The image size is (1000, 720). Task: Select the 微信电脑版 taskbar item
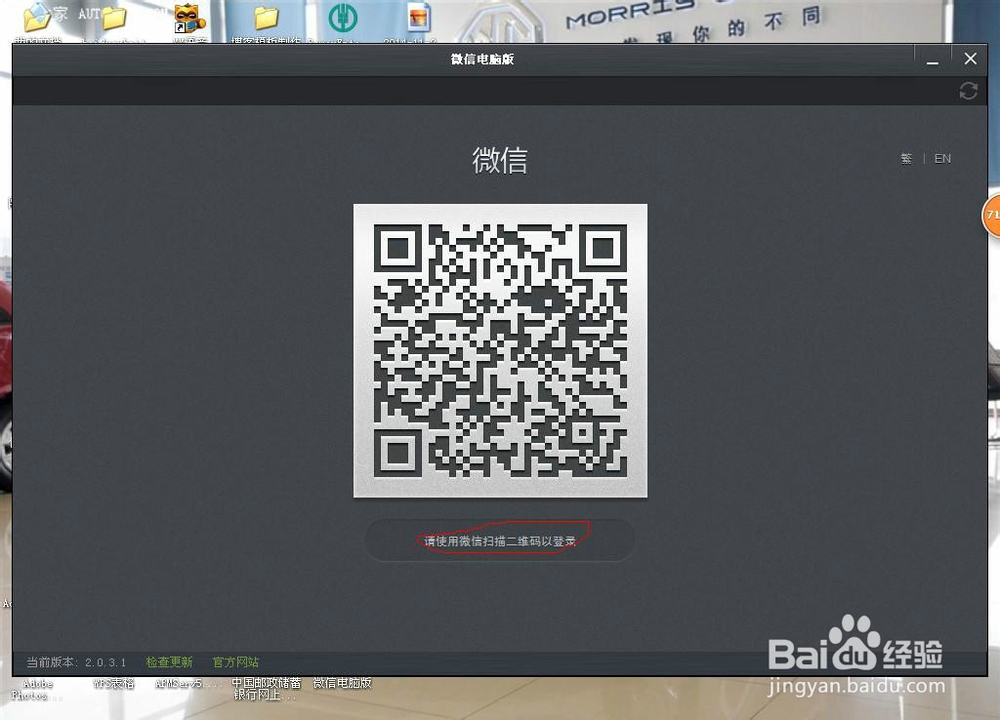pos(342,685)
